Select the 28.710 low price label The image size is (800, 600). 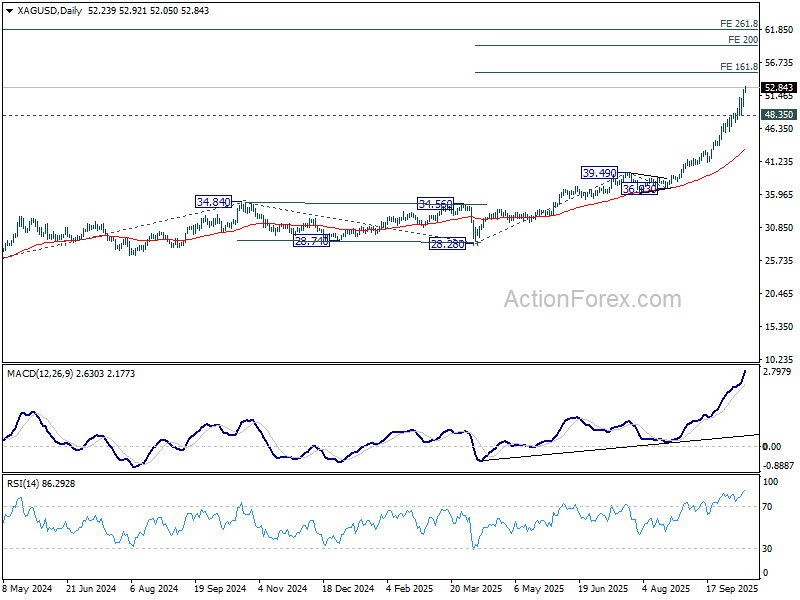pyautogui.click(x=311, y=242)
